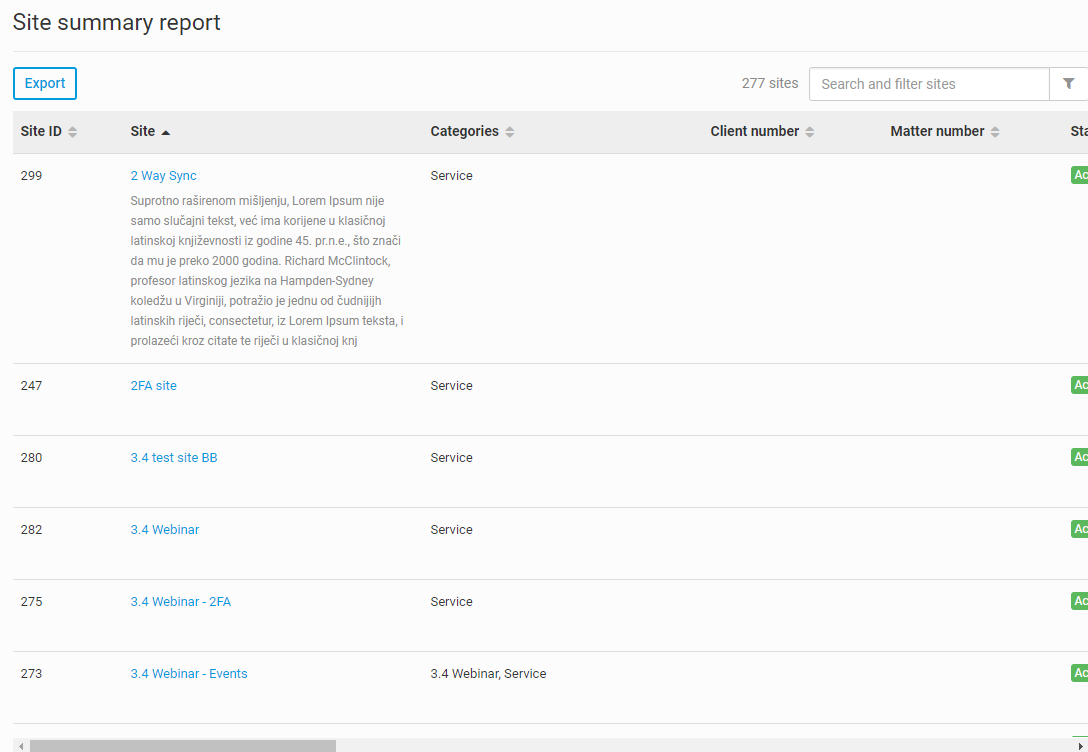Click the filter funnel icon
The height and width of the screenshot is (752, 1088).
[x=1068, y=84]
